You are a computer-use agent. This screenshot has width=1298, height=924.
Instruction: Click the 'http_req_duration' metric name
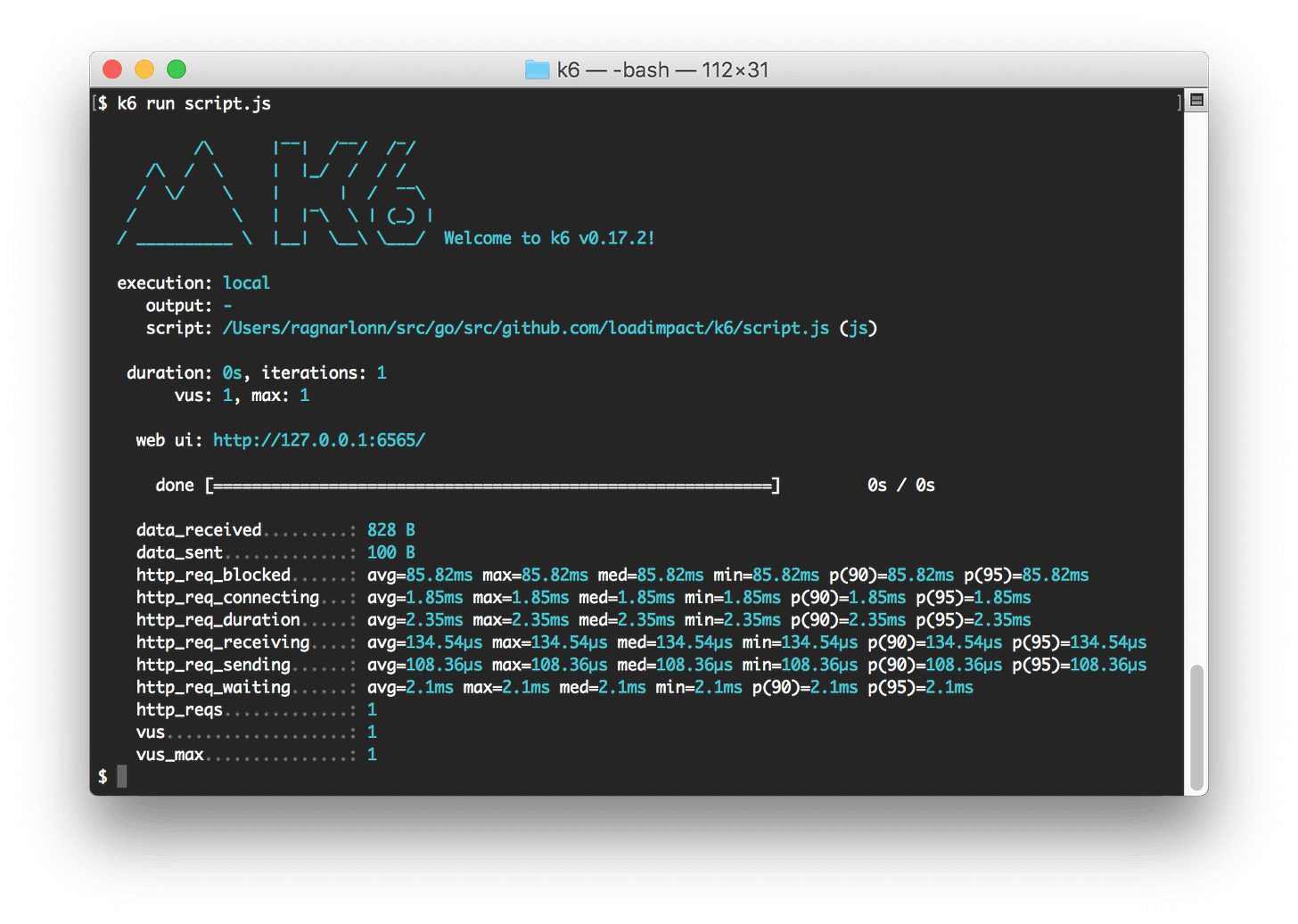coord(218,619)
